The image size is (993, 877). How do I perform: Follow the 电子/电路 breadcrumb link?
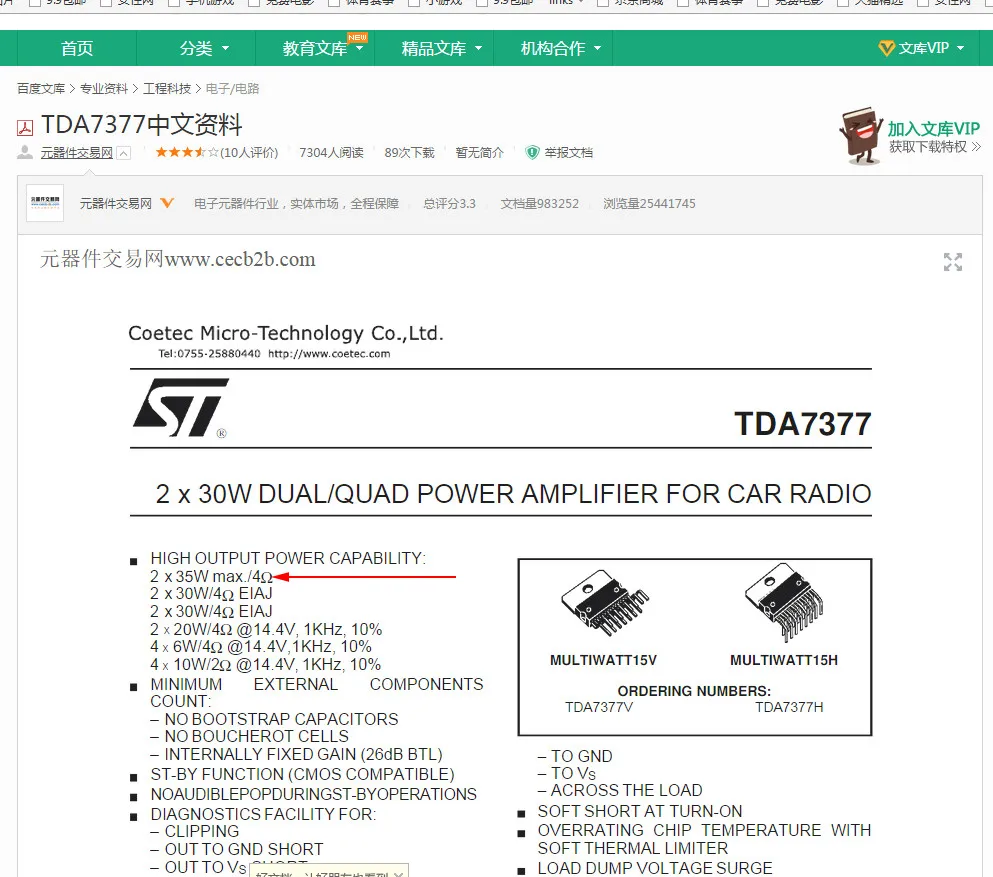pos(232,89)
